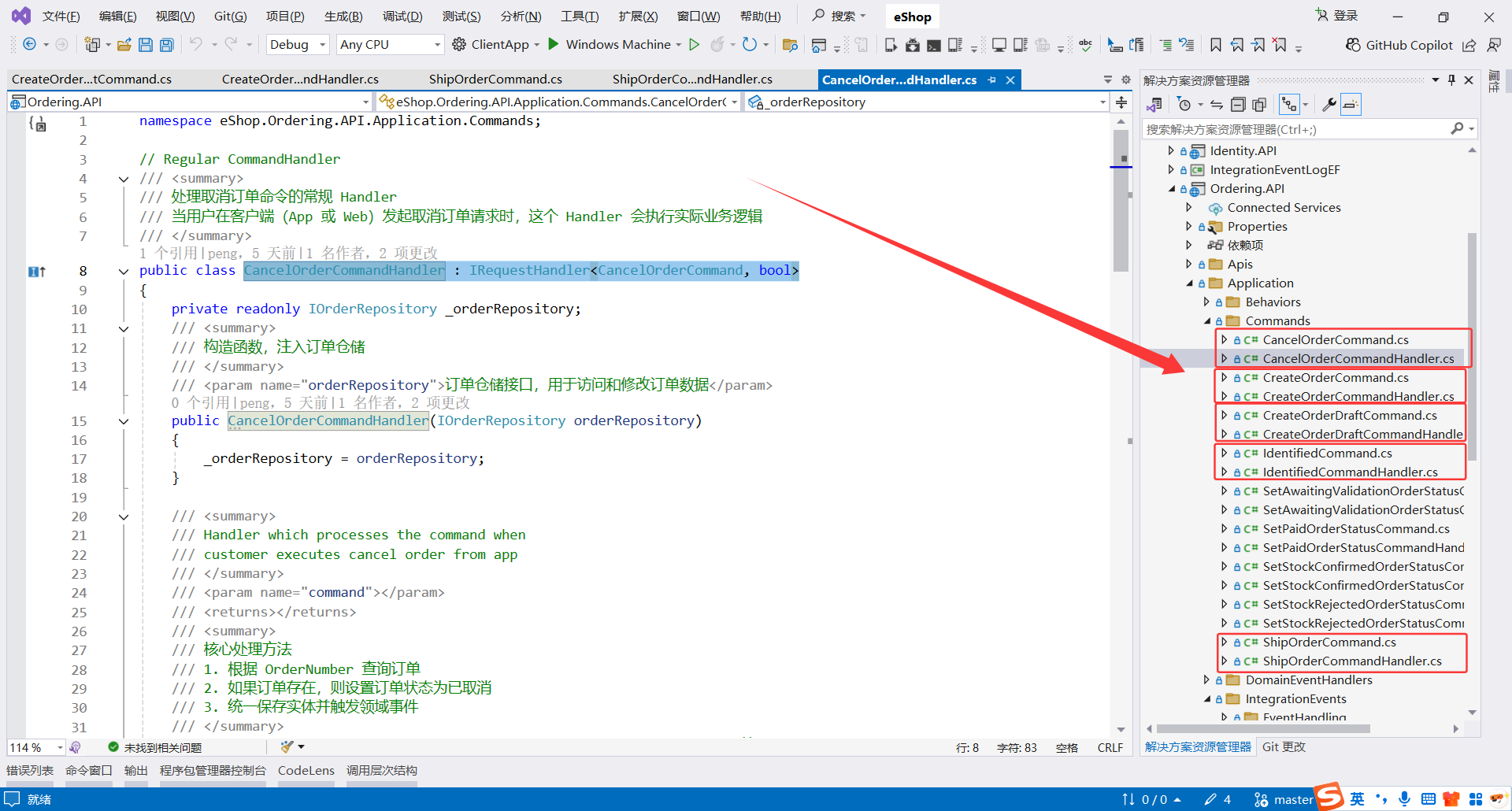Click the CodeLens reference count above class
The image size is (1512, 811).
coord(168,254)
